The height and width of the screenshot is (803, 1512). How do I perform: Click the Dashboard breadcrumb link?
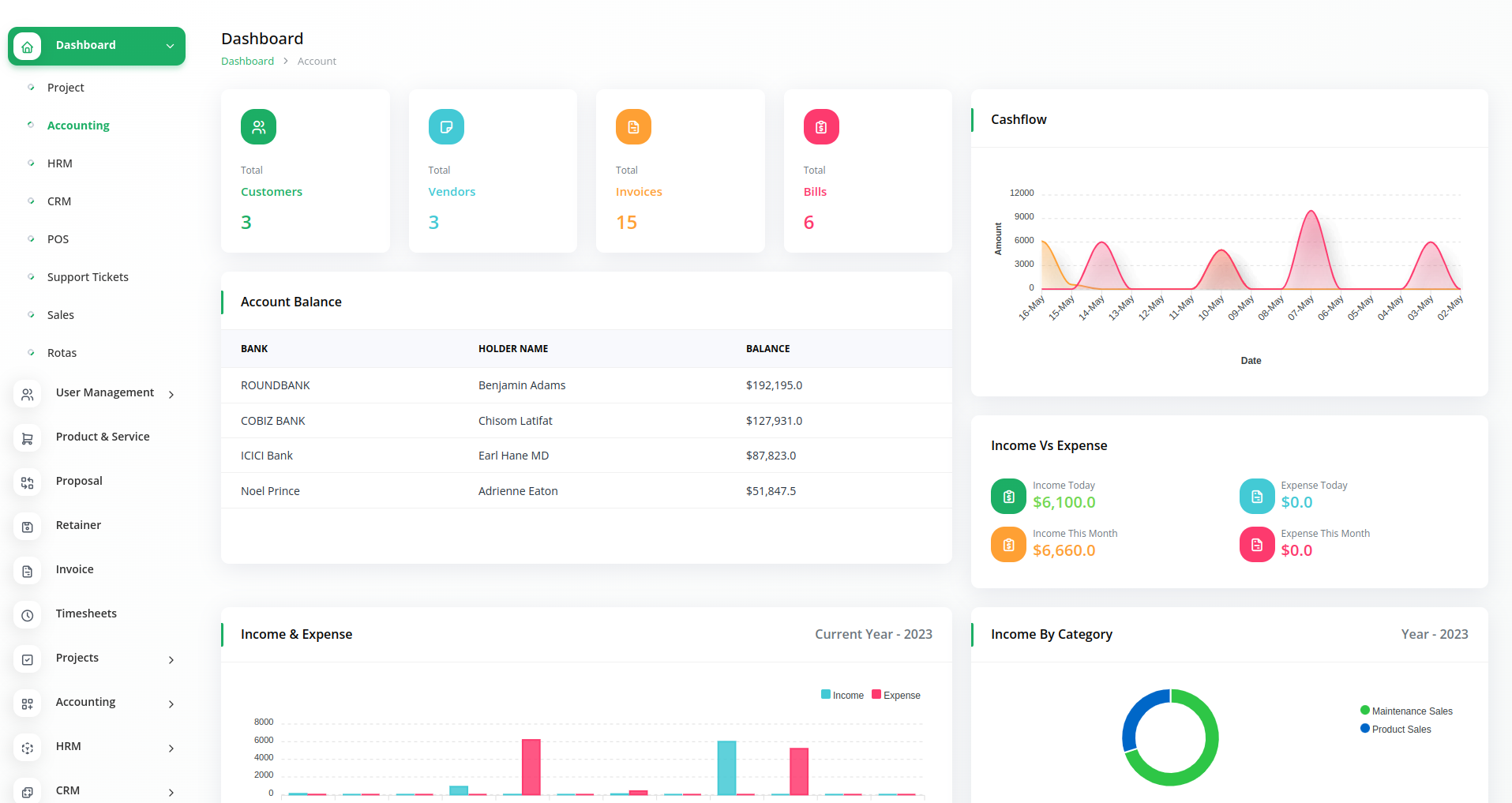pyautogui.click(x=247, y=62)
